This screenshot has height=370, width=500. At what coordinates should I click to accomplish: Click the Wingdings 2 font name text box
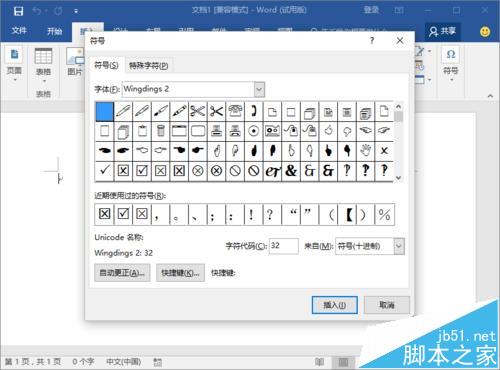(188, 89)
